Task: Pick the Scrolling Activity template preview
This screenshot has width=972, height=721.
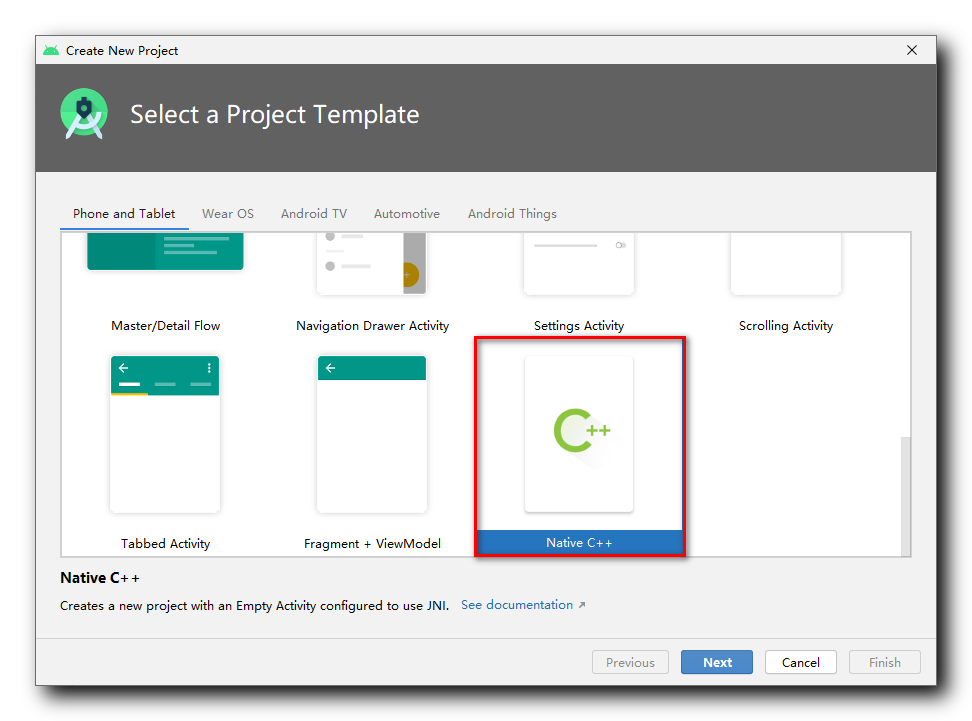Action: [785, 263]
